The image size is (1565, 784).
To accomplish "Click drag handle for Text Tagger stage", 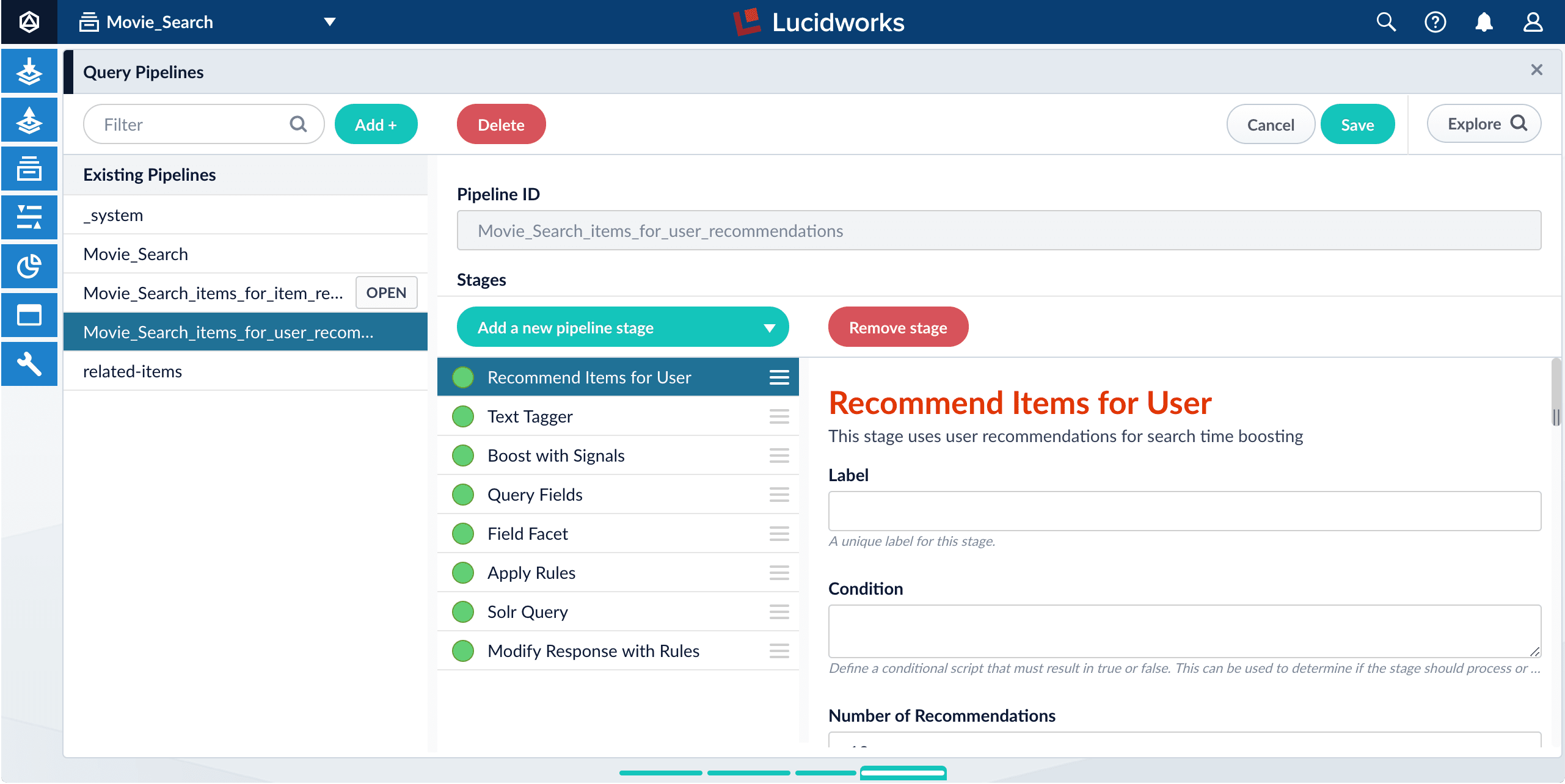I will [779, 416].
